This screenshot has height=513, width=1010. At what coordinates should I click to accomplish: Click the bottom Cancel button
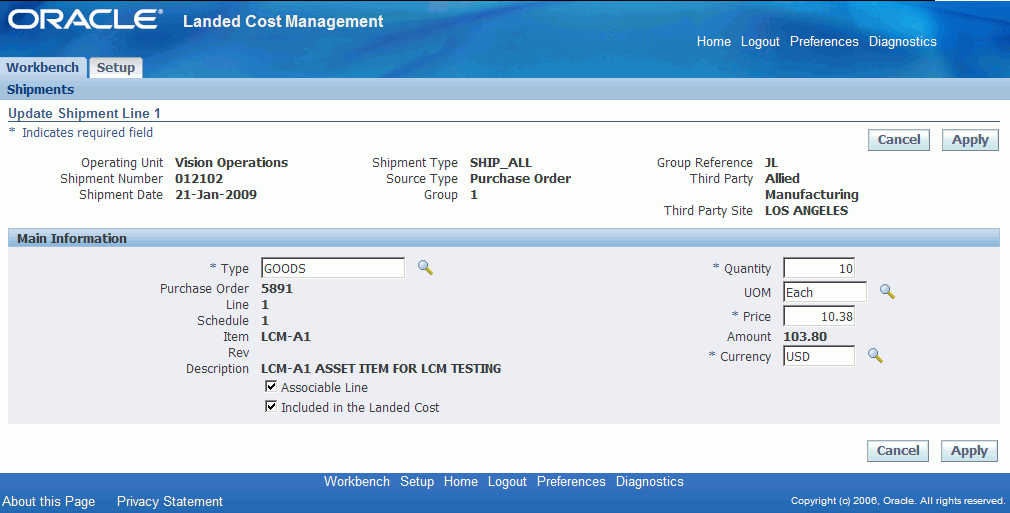pyautogui.click(x=898, y=451)
